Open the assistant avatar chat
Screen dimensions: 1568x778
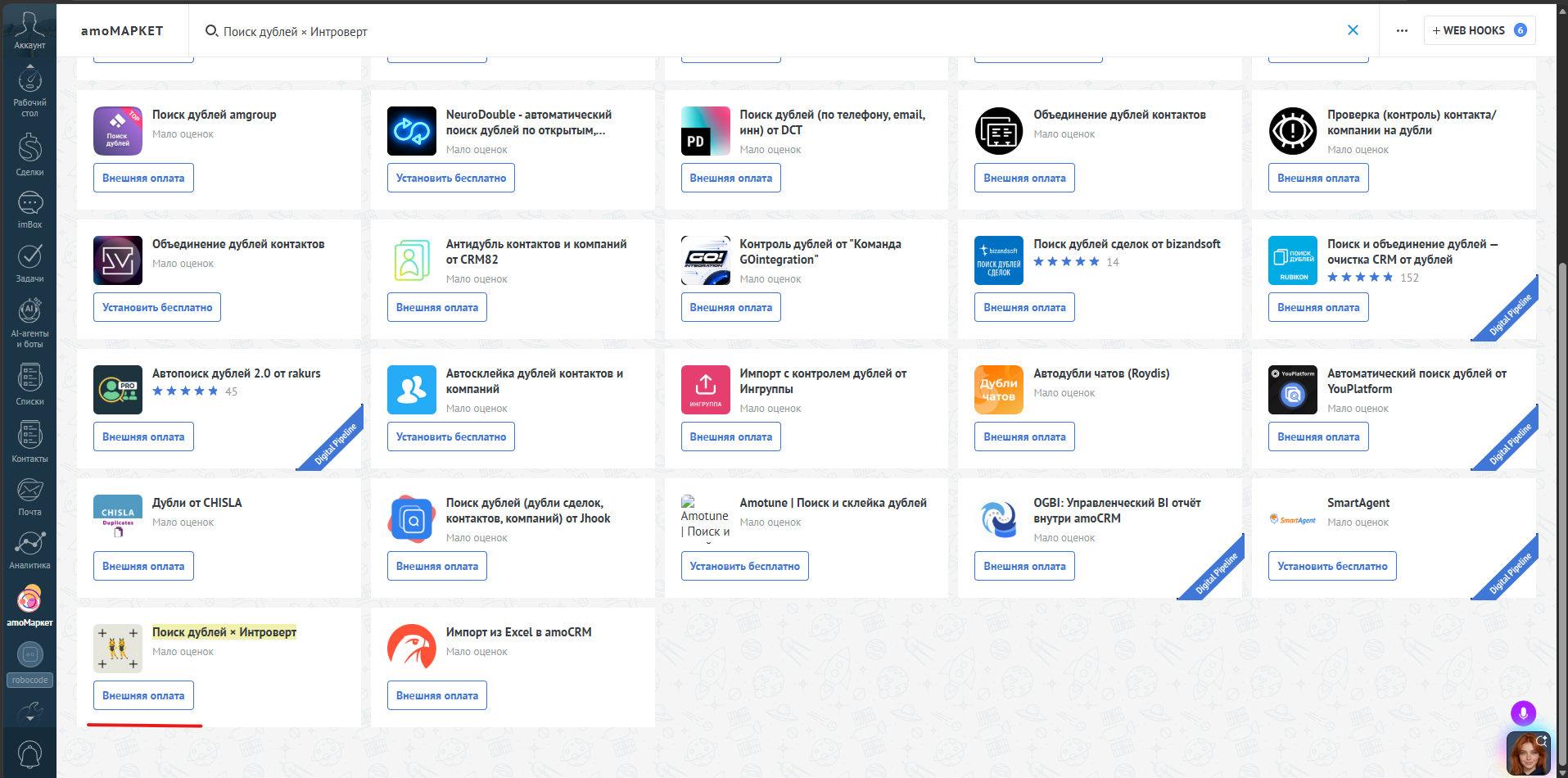(x=1528, y=753)
